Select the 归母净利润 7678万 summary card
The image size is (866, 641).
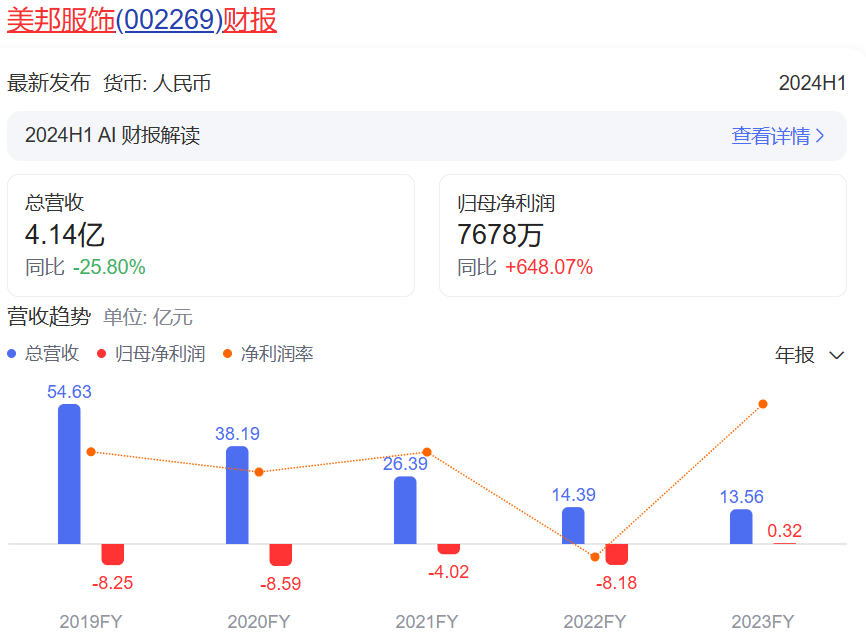[642, 235]
